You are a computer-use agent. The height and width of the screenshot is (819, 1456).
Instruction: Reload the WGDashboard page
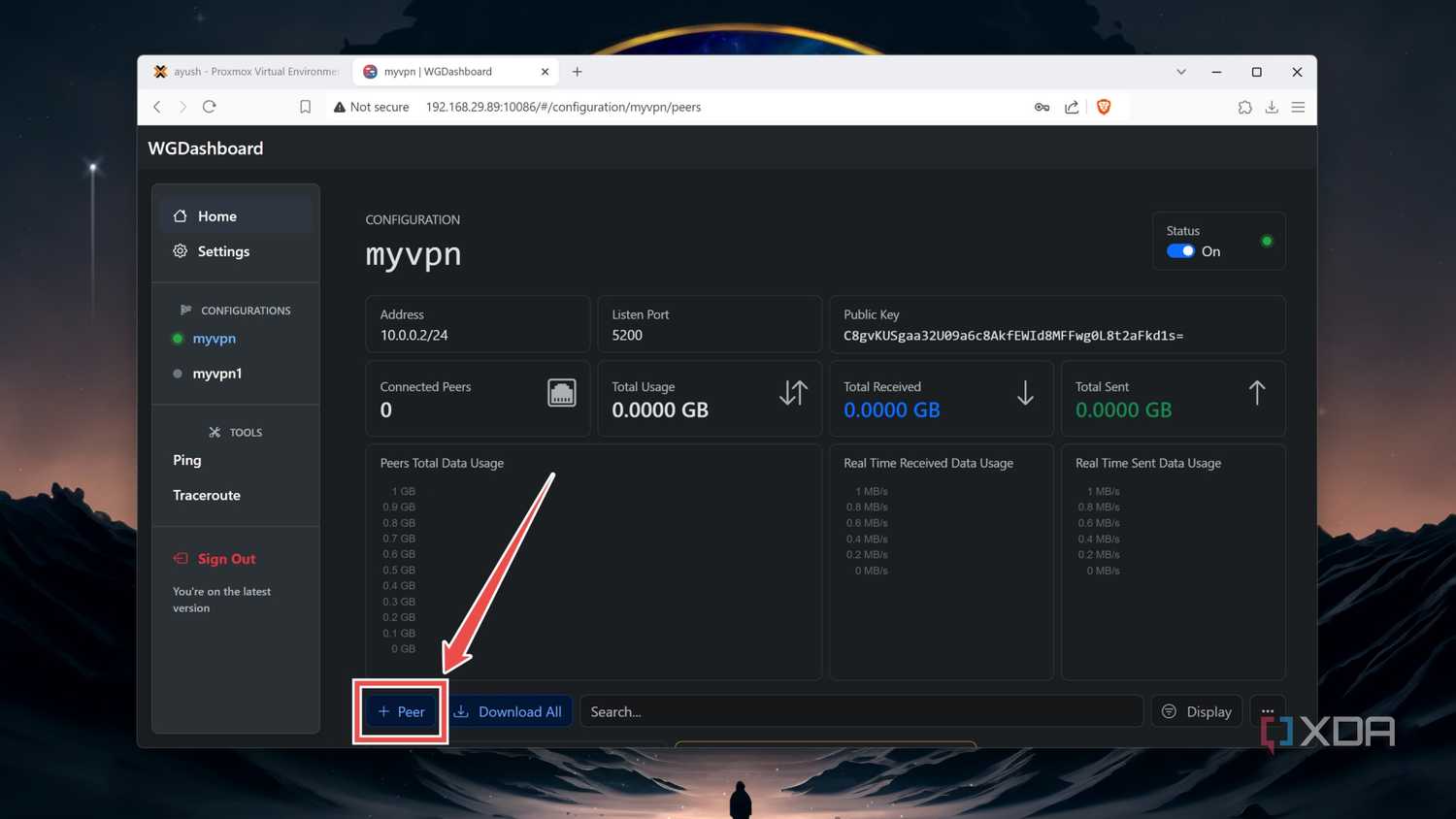(x=209, y=107)
